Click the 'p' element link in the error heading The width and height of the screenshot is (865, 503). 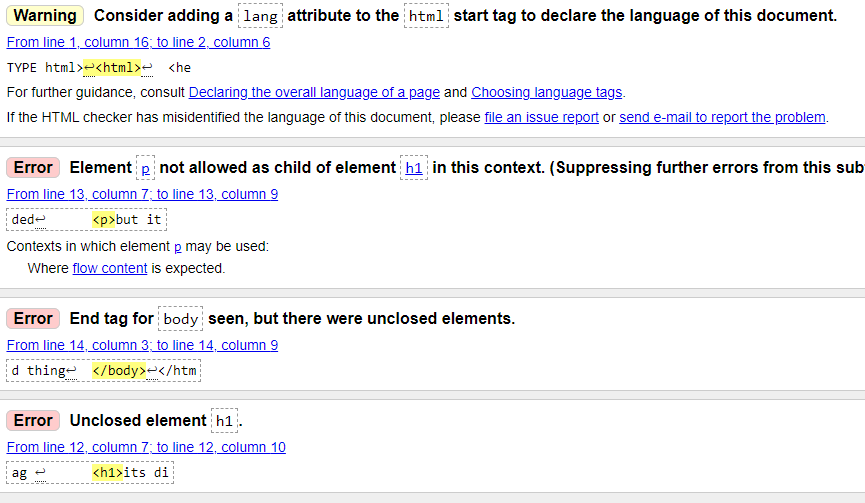pos(146,168)
